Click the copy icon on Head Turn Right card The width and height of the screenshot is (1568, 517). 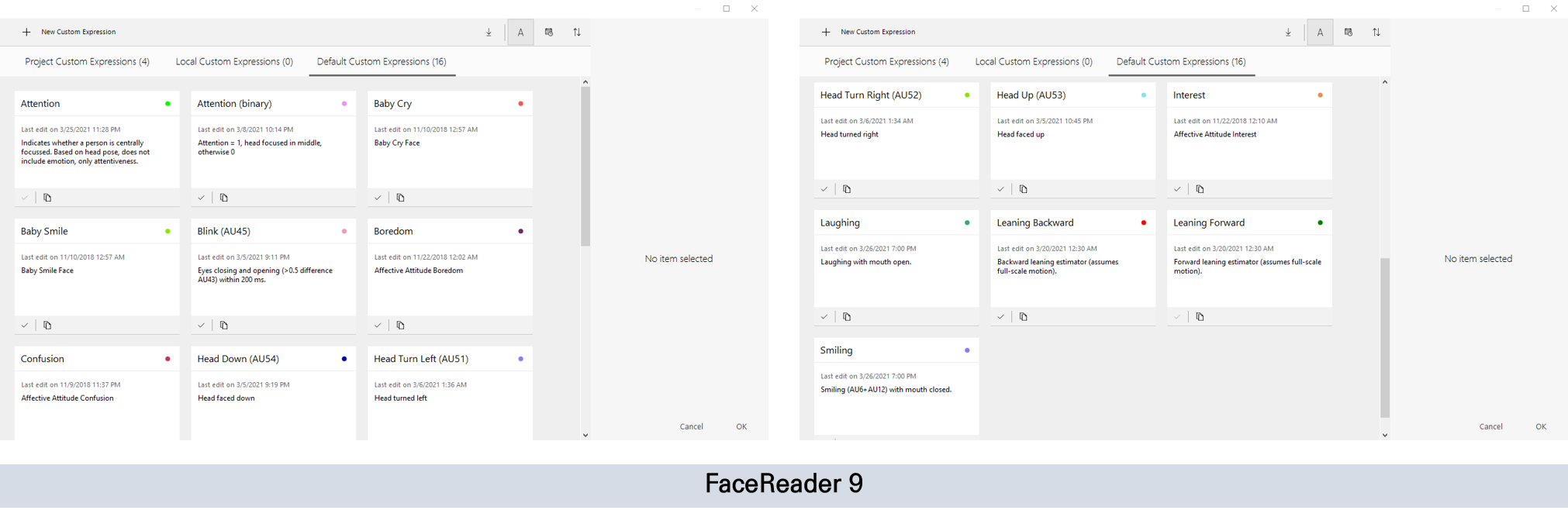pyautogui.click(x=847, y=189)
